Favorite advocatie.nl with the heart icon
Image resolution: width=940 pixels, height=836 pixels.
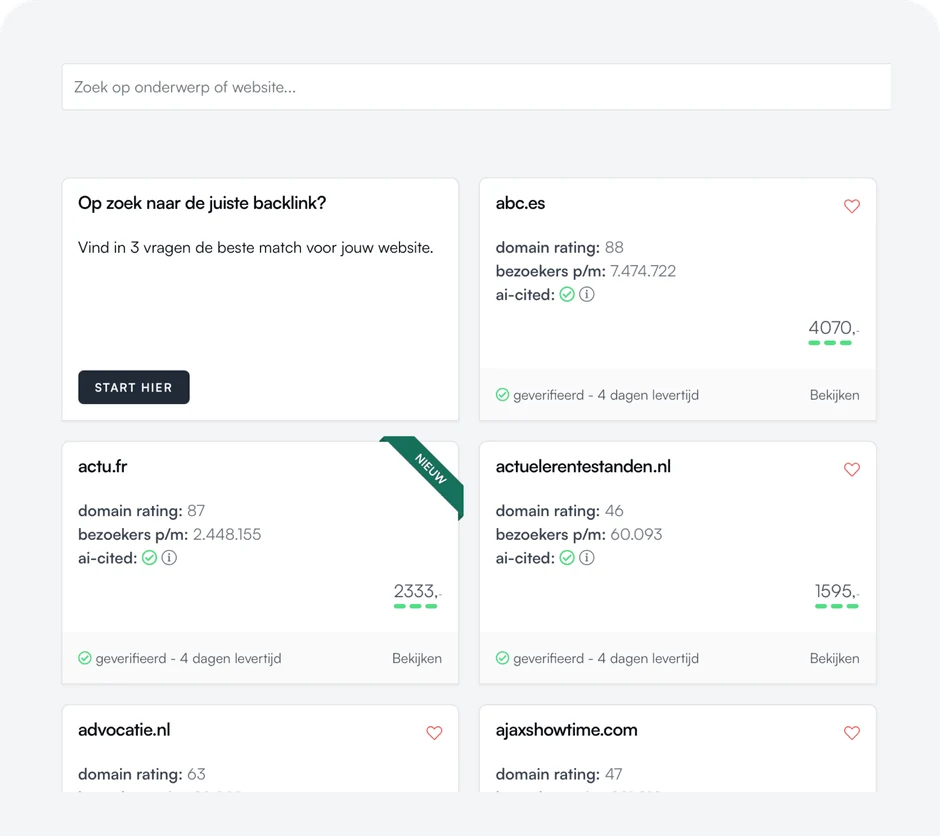coord(434,732)
